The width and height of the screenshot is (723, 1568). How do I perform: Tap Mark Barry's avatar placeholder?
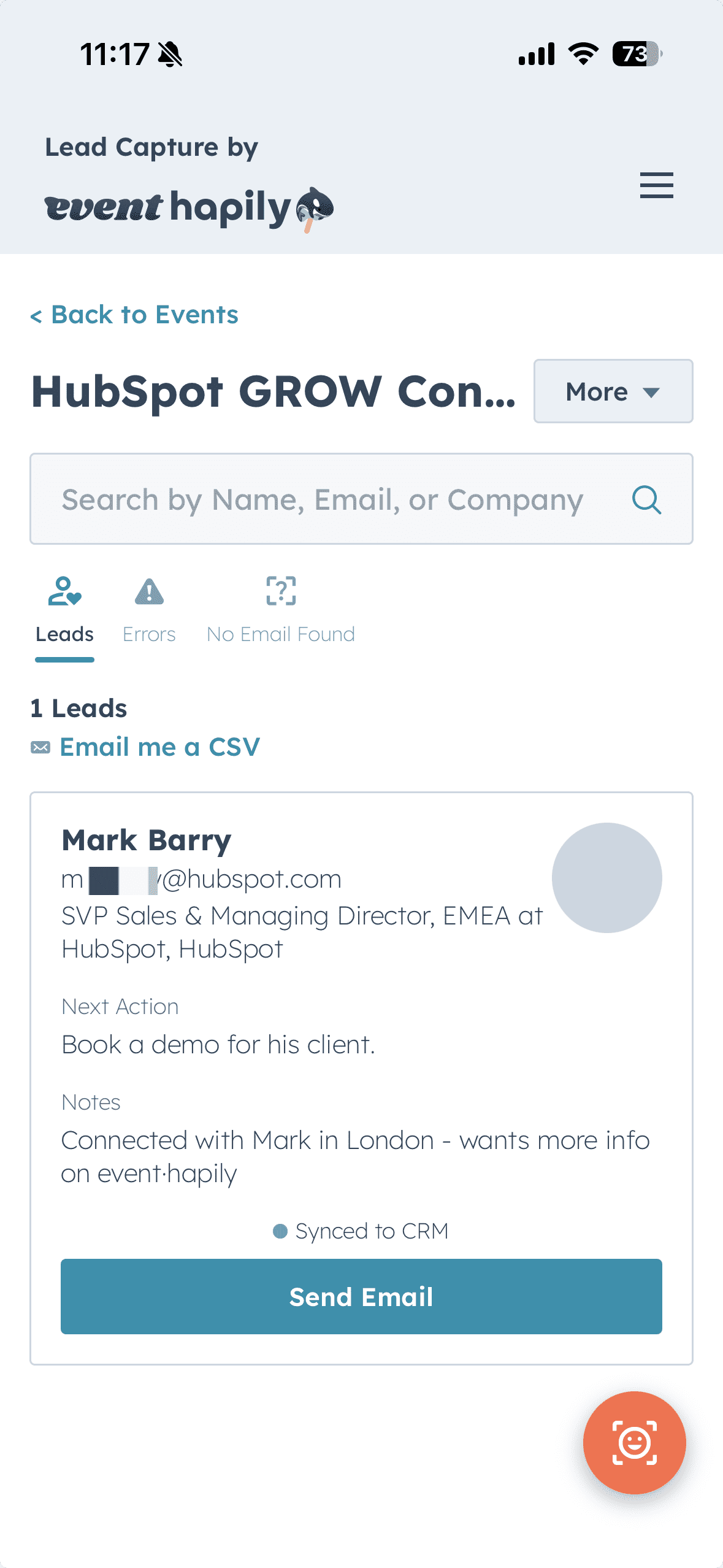[606, 877]
